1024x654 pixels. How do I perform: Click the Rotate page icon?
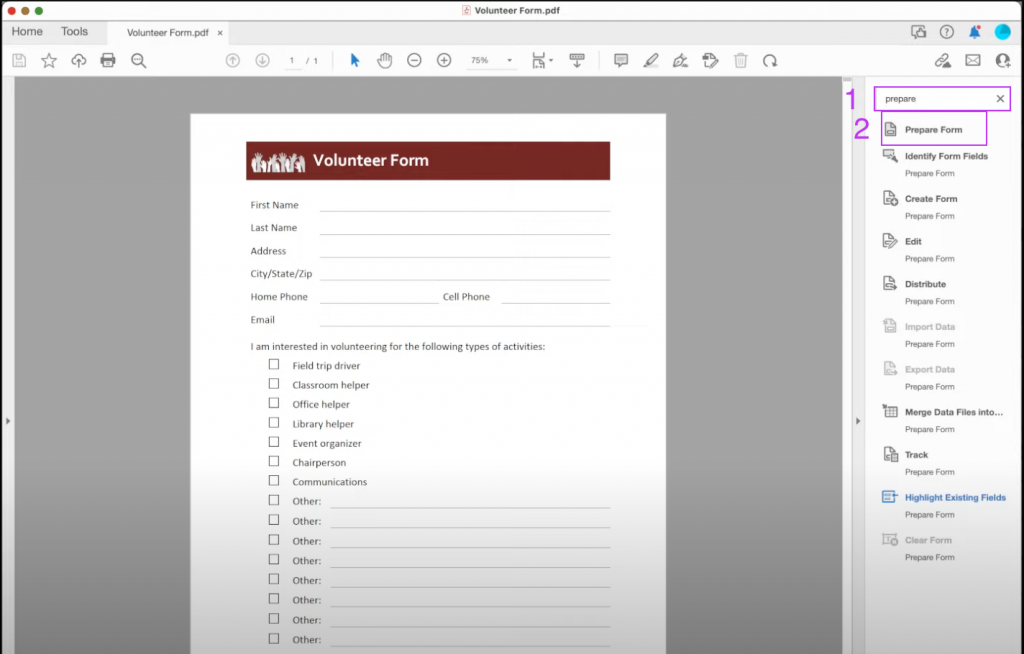[x=770, y=60]
